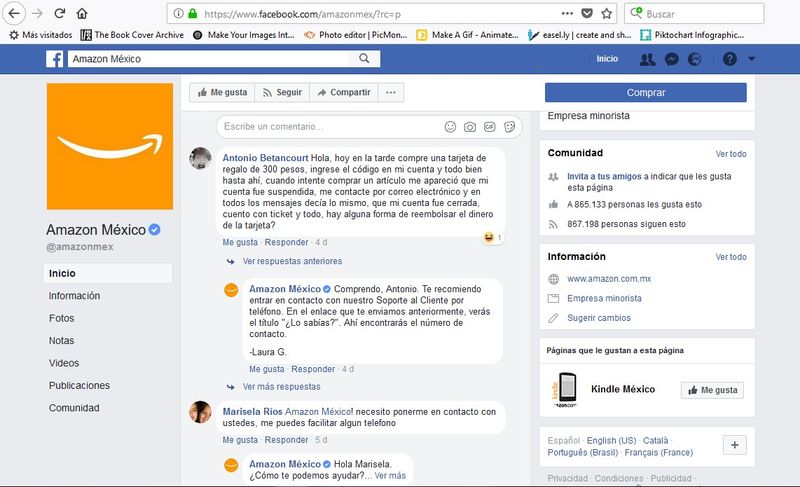Add more languages with the plus button
This screenshot has height=487, width=800.
coord(735,445)
